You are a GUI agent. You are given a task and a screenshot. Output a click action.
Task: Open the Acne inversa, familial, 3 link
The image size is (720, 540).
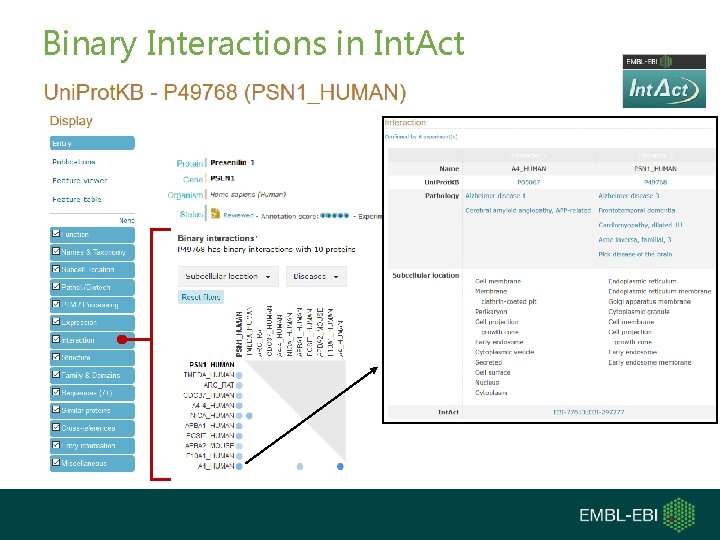635,240
